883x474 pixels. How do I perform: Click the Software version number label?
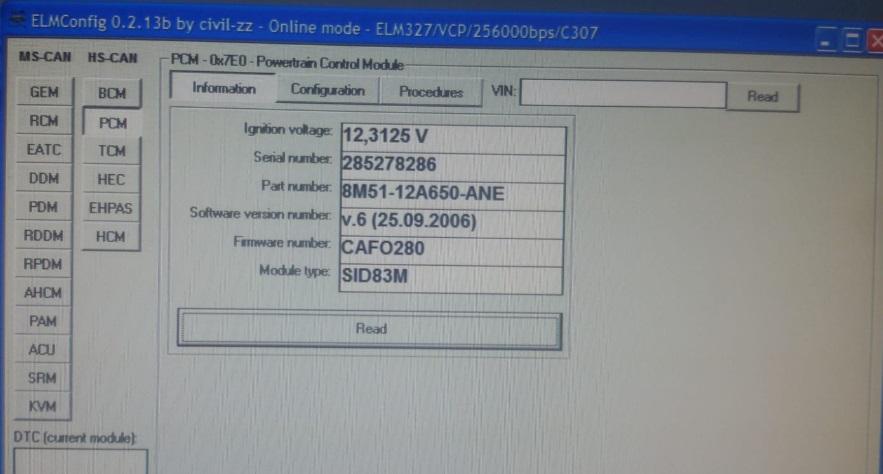tap(260, 213)
